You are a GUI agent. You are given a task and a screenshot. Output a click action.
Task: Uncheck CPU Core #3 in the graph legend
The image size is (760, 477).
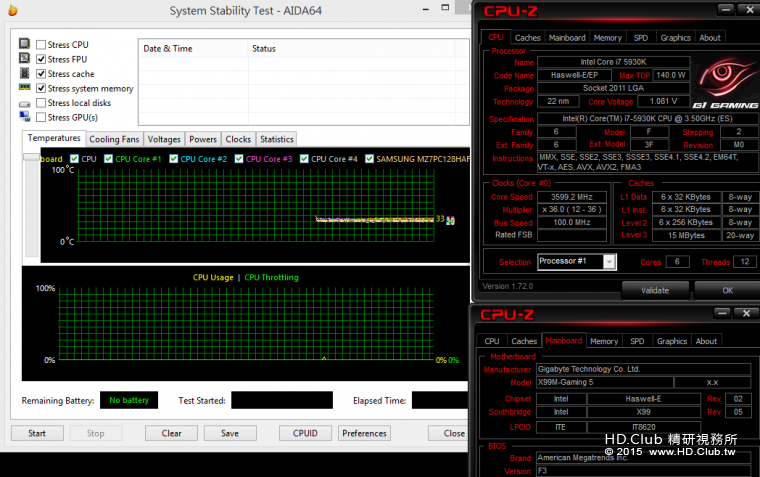(x=239, y=159)
